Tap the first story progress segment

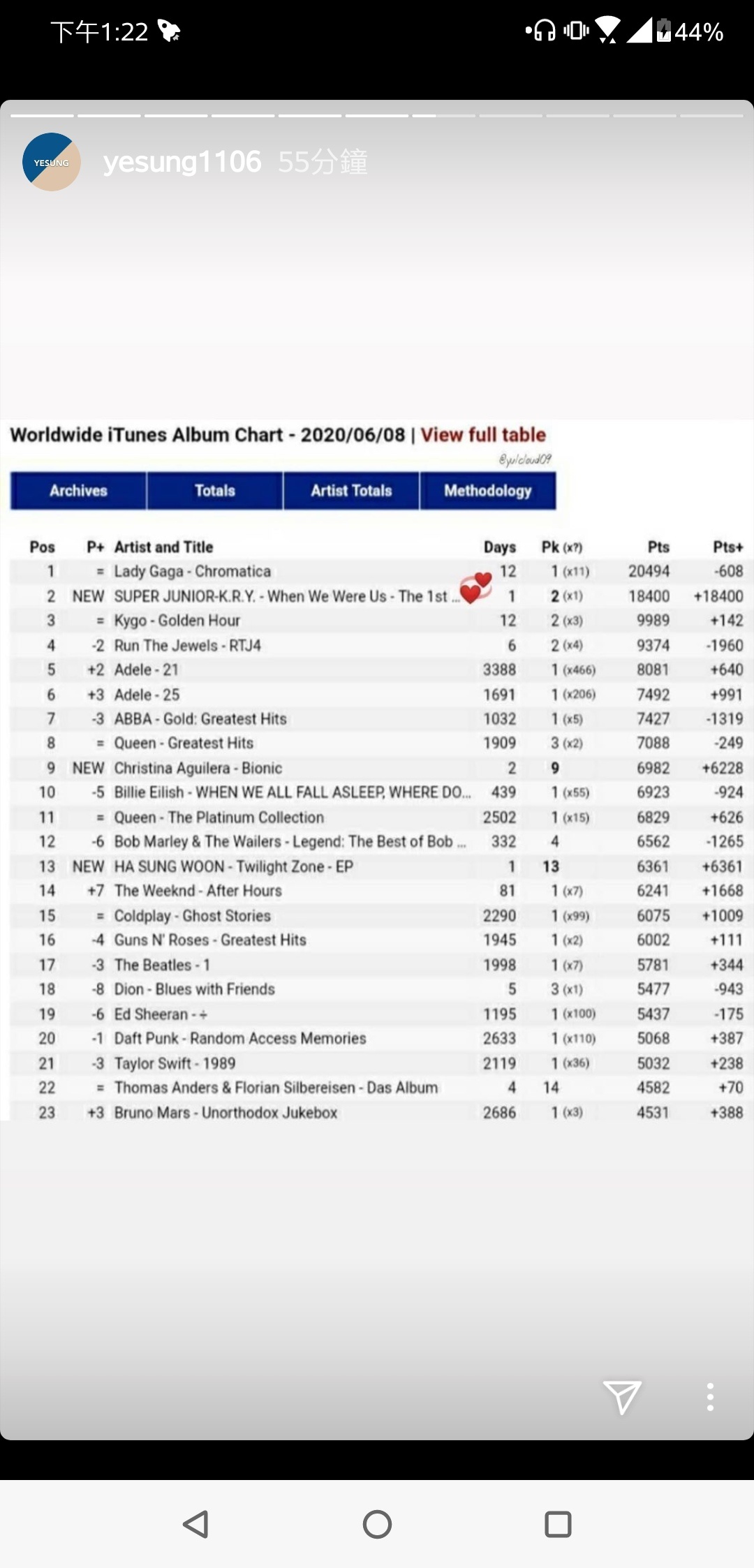[x=42, y=115]
